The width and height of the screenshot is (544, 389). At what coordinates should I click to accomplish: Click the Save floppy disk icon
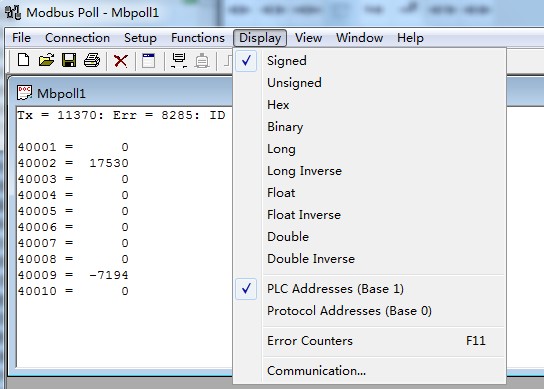pyautogui.click(x=69, y=60)
